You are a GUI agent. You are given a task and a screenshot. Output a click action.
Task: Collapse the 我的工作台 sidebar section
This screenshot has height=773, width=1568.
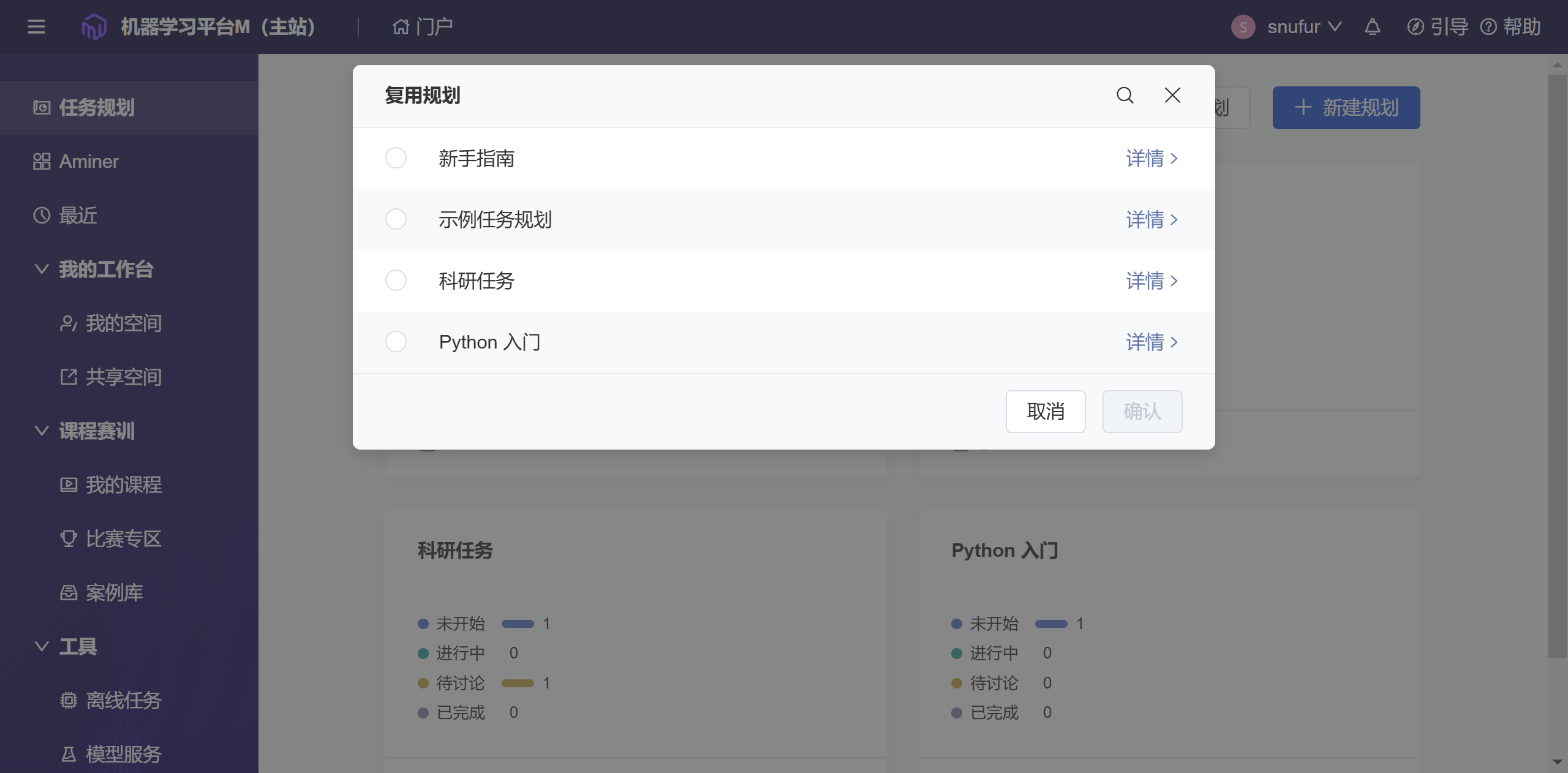(x=42, y=269)
